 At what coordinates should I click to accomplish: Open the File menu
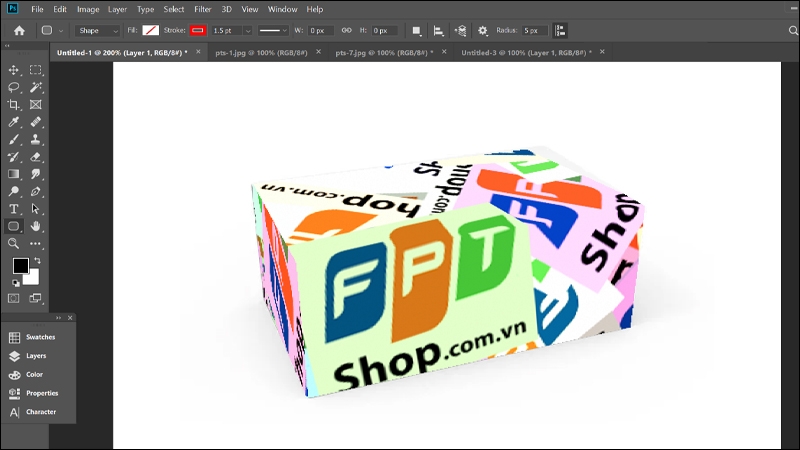(37, 9)
